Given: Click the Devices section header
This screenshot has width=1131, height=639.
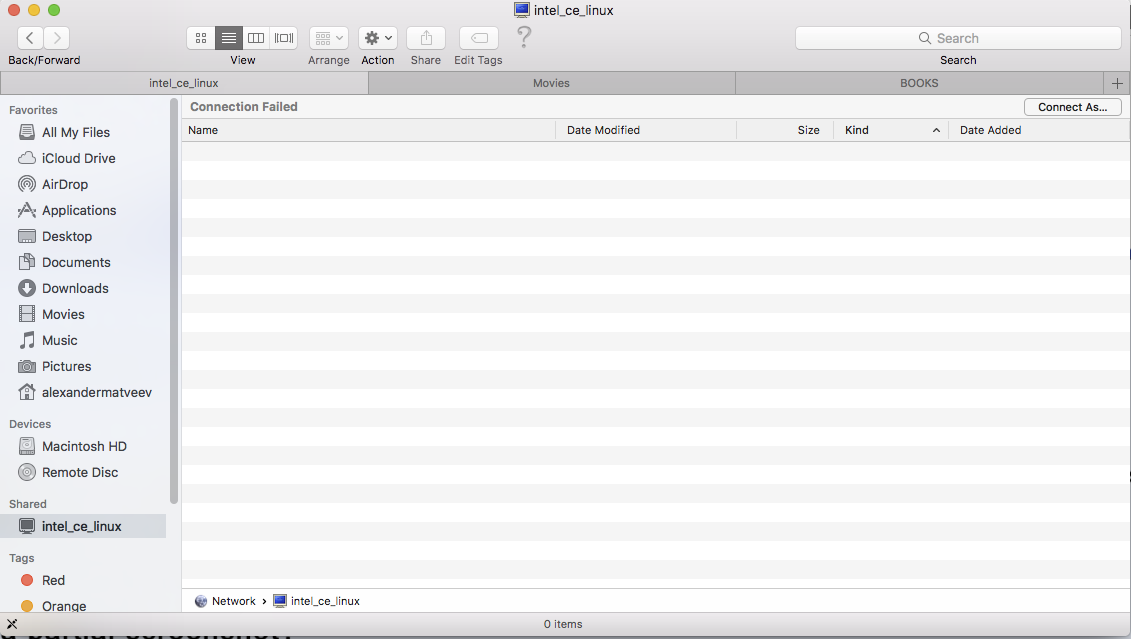Looking at the screenshot, I should click(30, 424).
